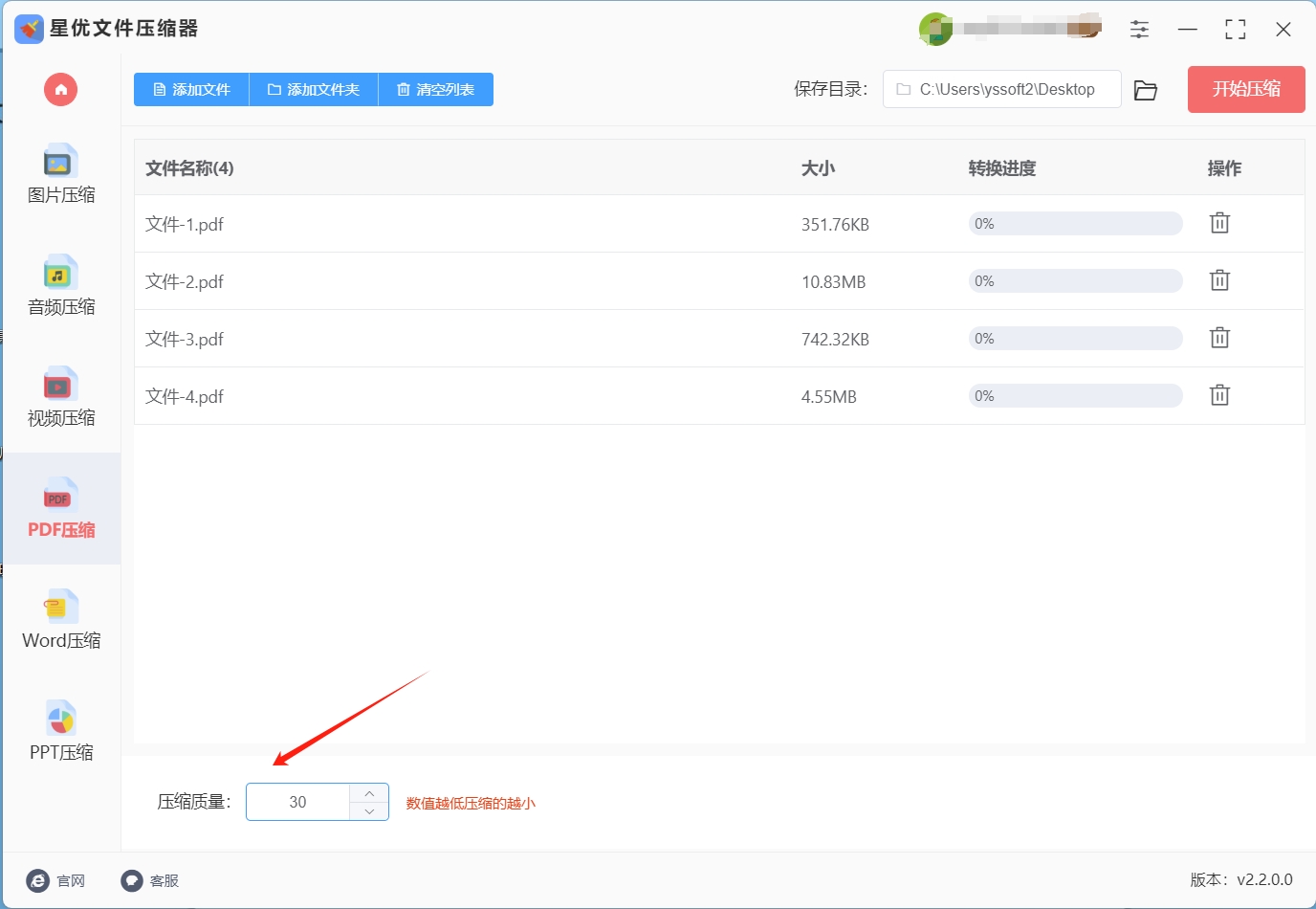Select file name 文件-4.pdf

point(185,396)
